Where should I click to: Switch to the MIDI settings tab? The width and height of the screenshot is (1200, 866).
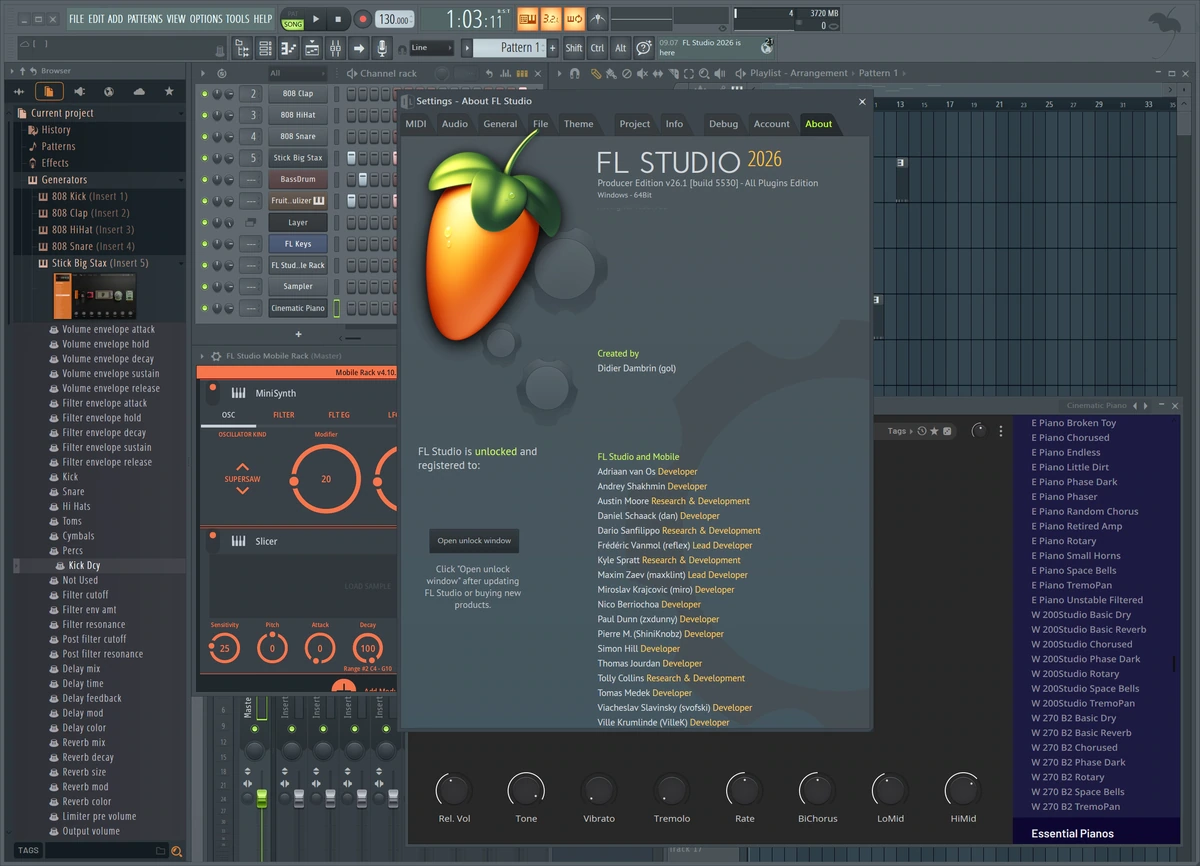(416, 124)
